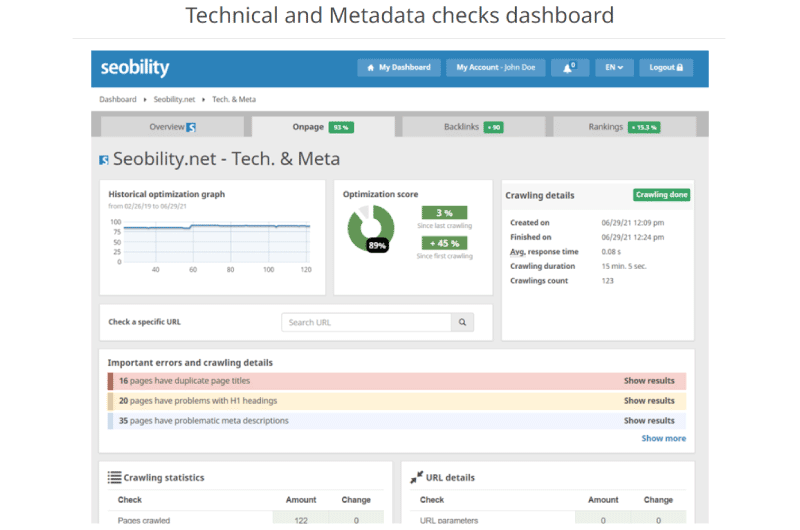Click the lock icon on Logout
The height and width of the screenshot is (530, 800).
point(680,67)
